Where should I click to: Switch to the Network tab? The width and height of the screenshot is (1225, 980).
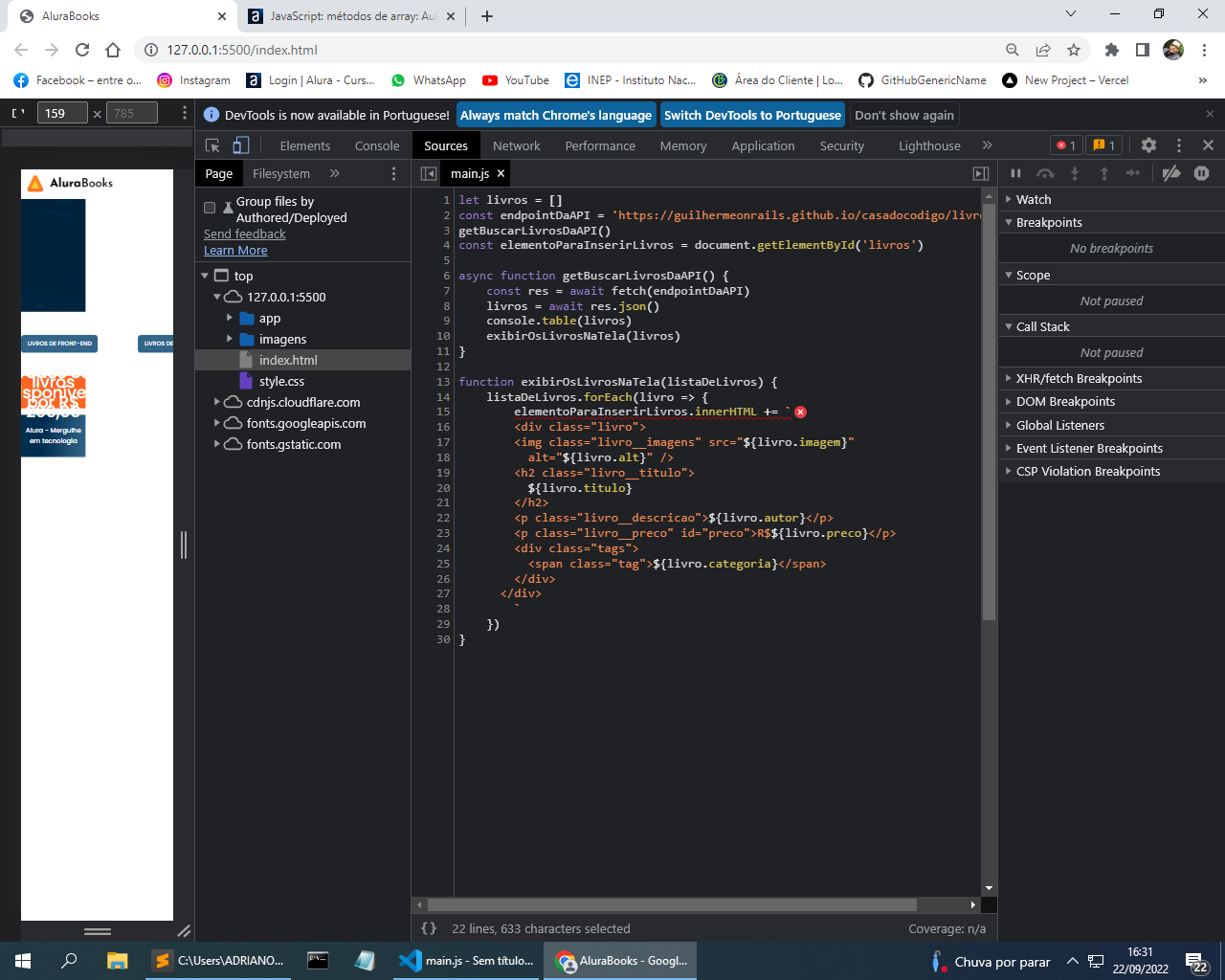pos(517,145)
